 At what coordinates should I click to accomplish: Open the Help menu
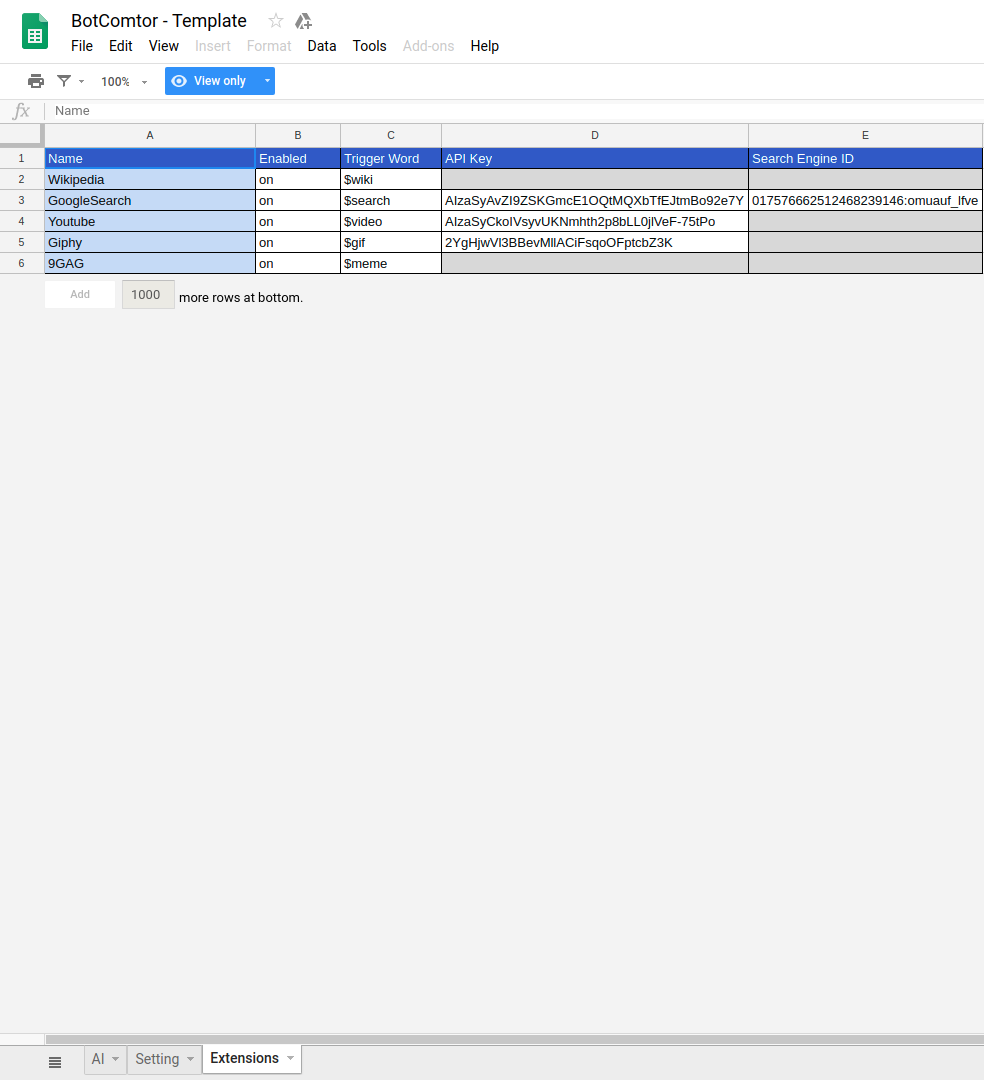[x=485, y=46]
